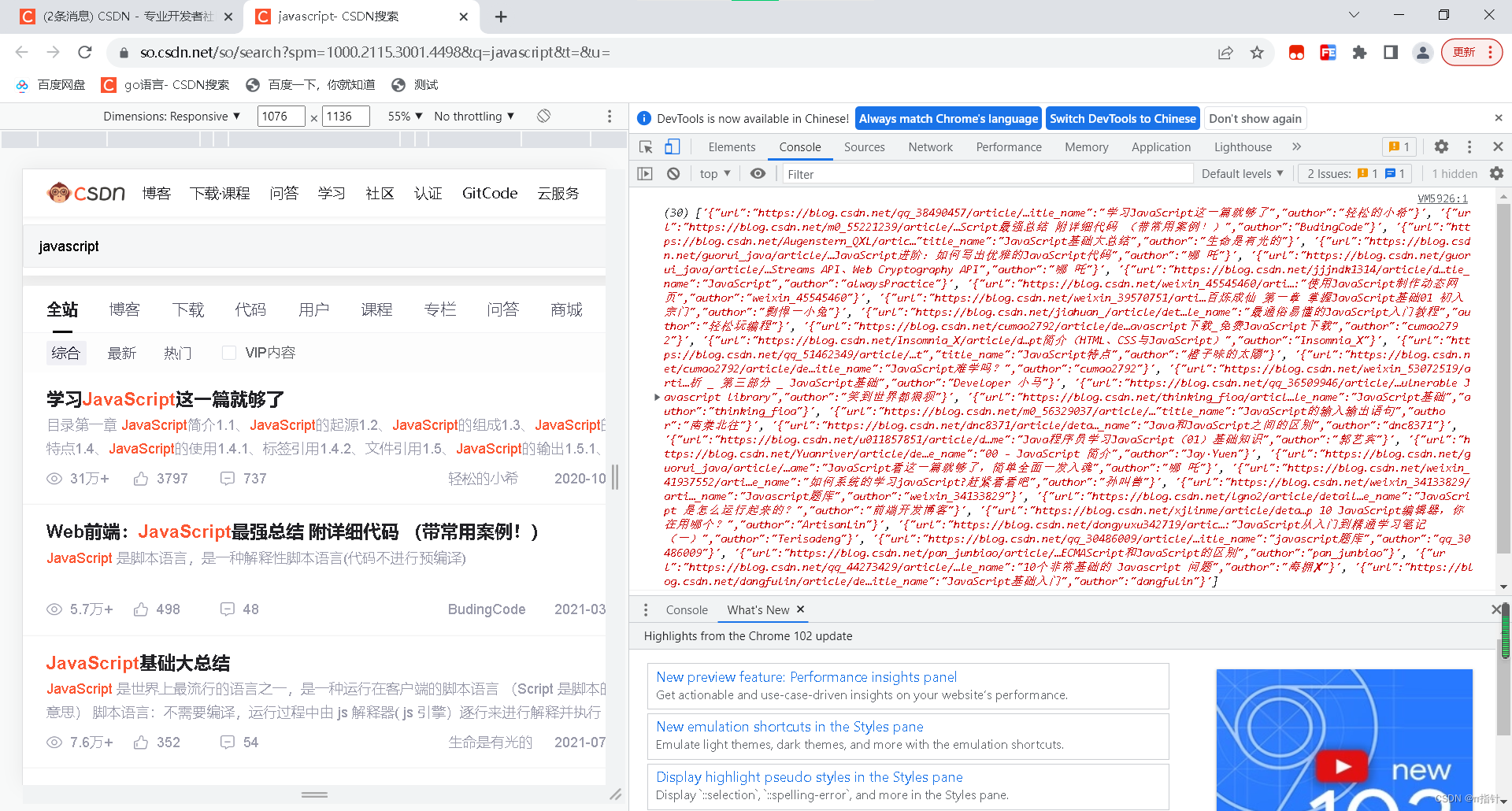Open the 55% zoom level control
Viewport: 1512px width, 811px height.
403,116
